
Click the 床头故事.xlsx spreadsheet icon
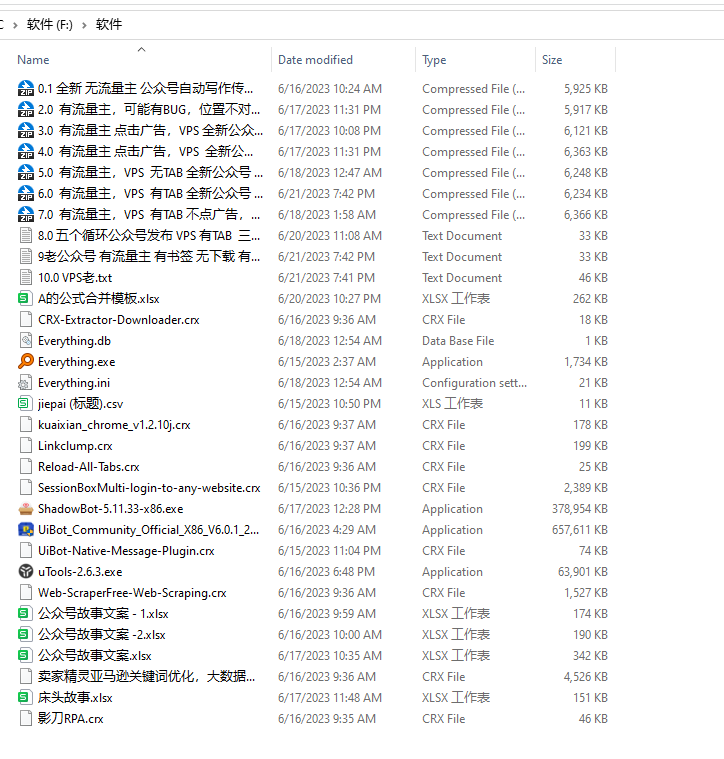coord(25,697)
